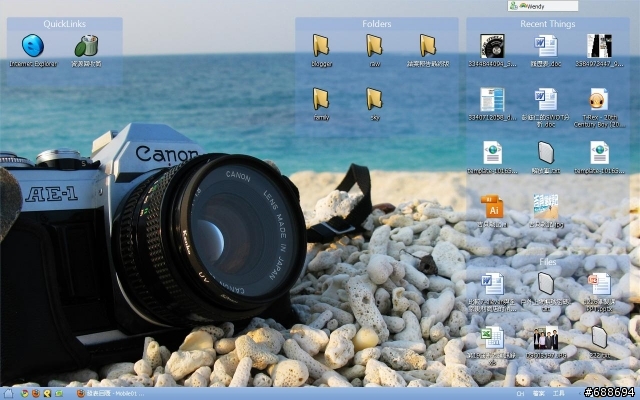Open the Recycle Bin icon in QuickLinks
The image size is (640, 400).
[86, 45]
